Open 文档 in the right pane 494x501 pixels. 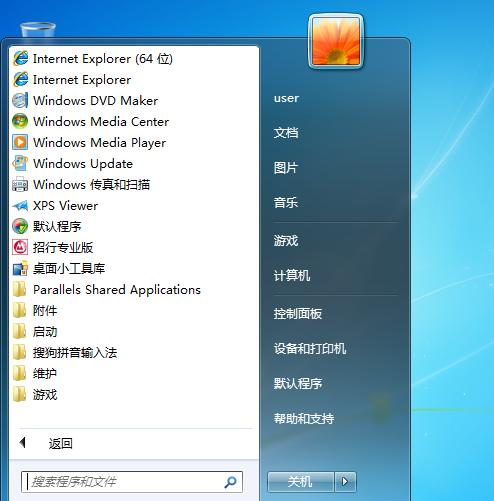coord(286,133)
